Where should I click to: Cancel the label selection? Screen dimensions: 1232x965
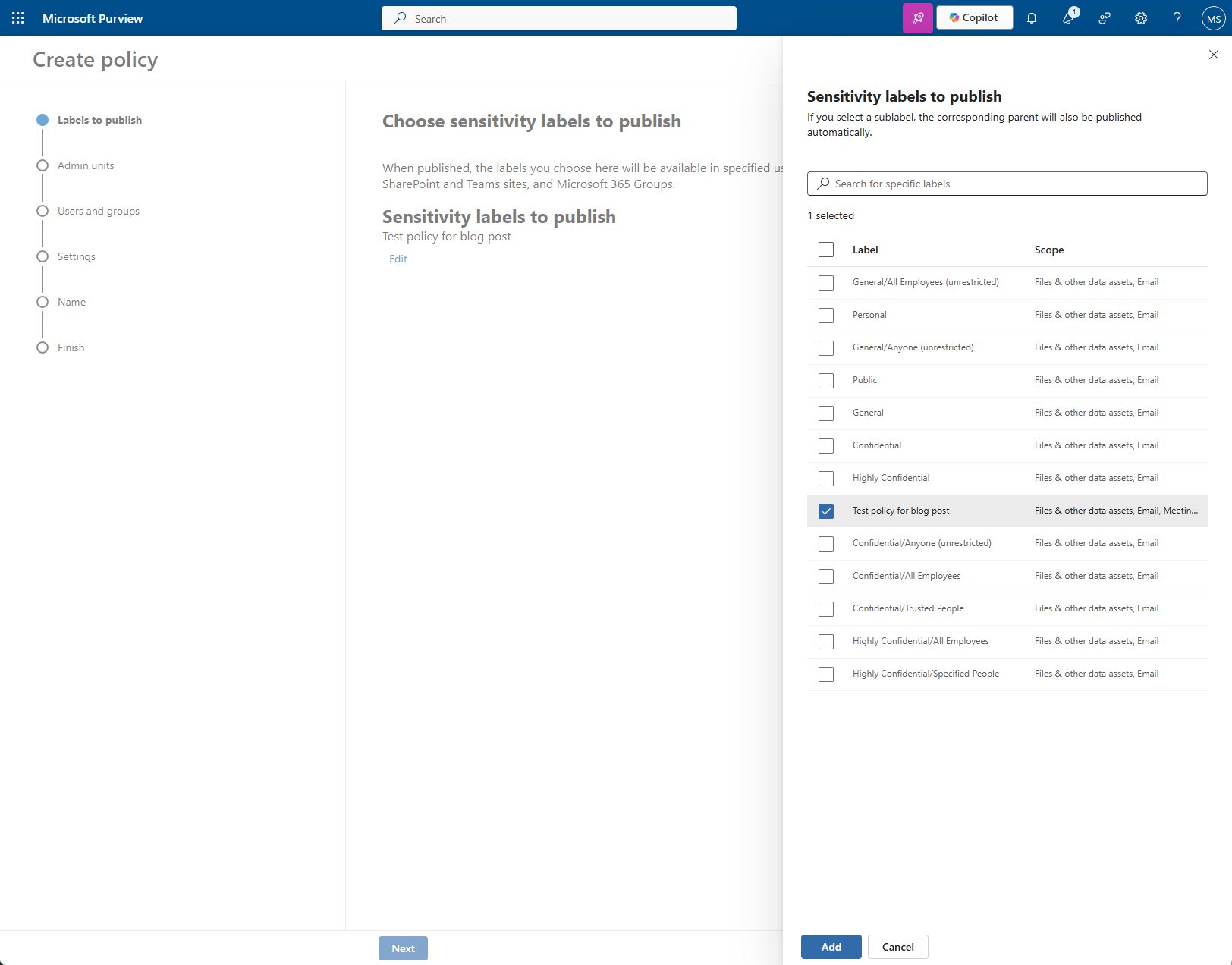coord(897,946)
